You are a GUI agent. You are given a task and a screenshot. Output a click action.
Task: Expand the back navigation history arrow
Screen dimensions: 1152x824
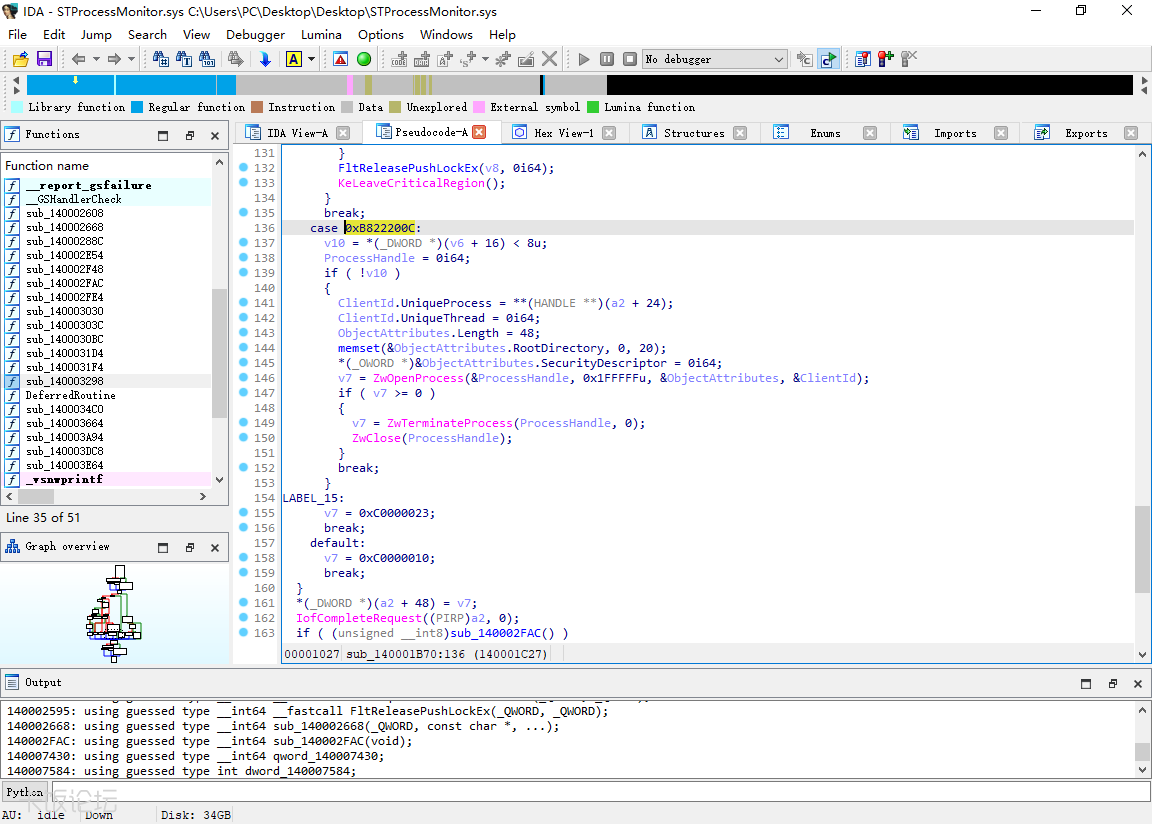[x=95, y=59]
